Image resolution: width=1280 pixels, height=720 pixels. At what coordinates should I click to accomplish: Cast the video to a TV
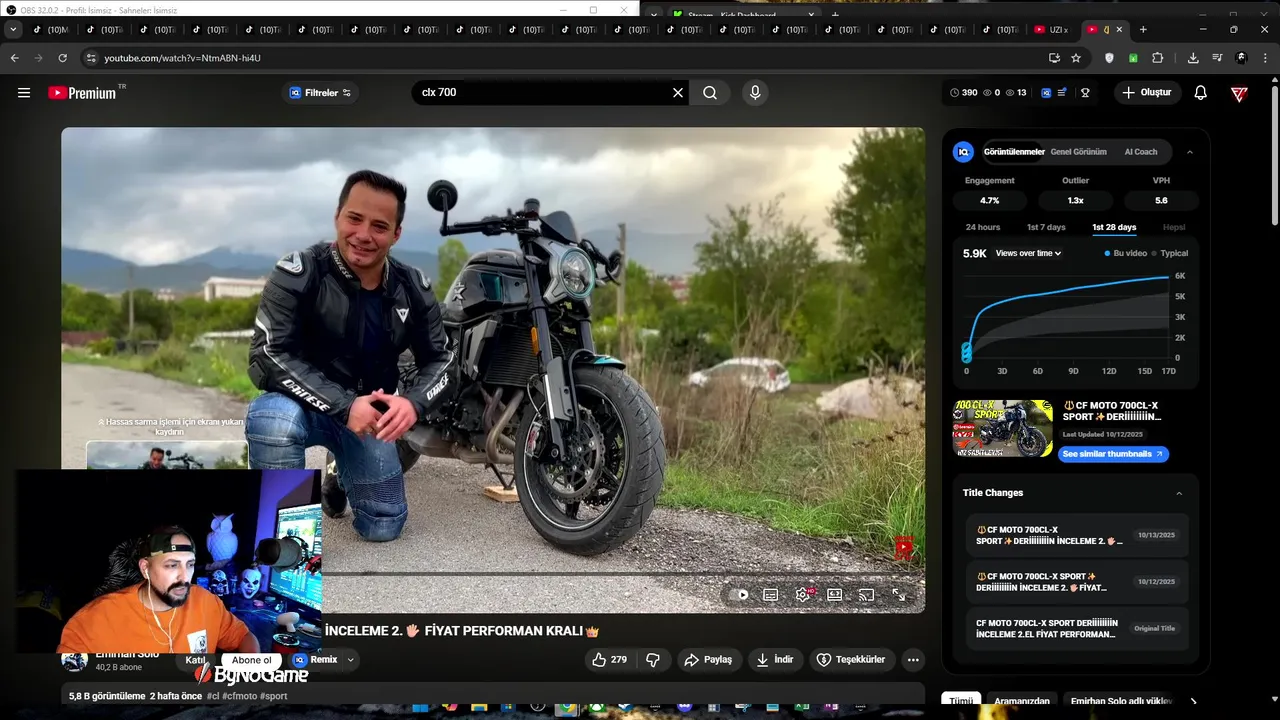click(x=867, y=595)
